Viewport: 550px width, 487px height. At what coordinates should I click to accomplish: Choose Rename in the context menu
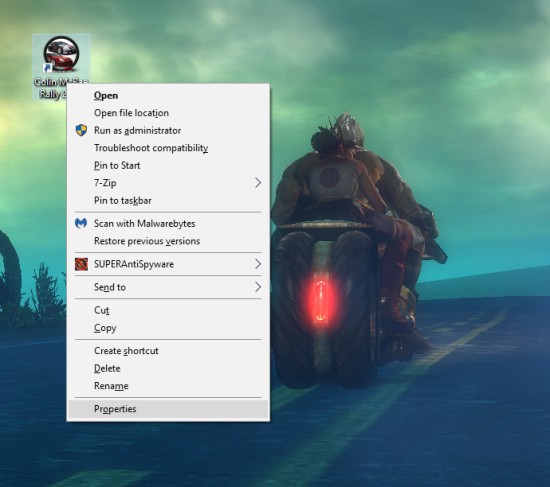[x=168, y=386]
